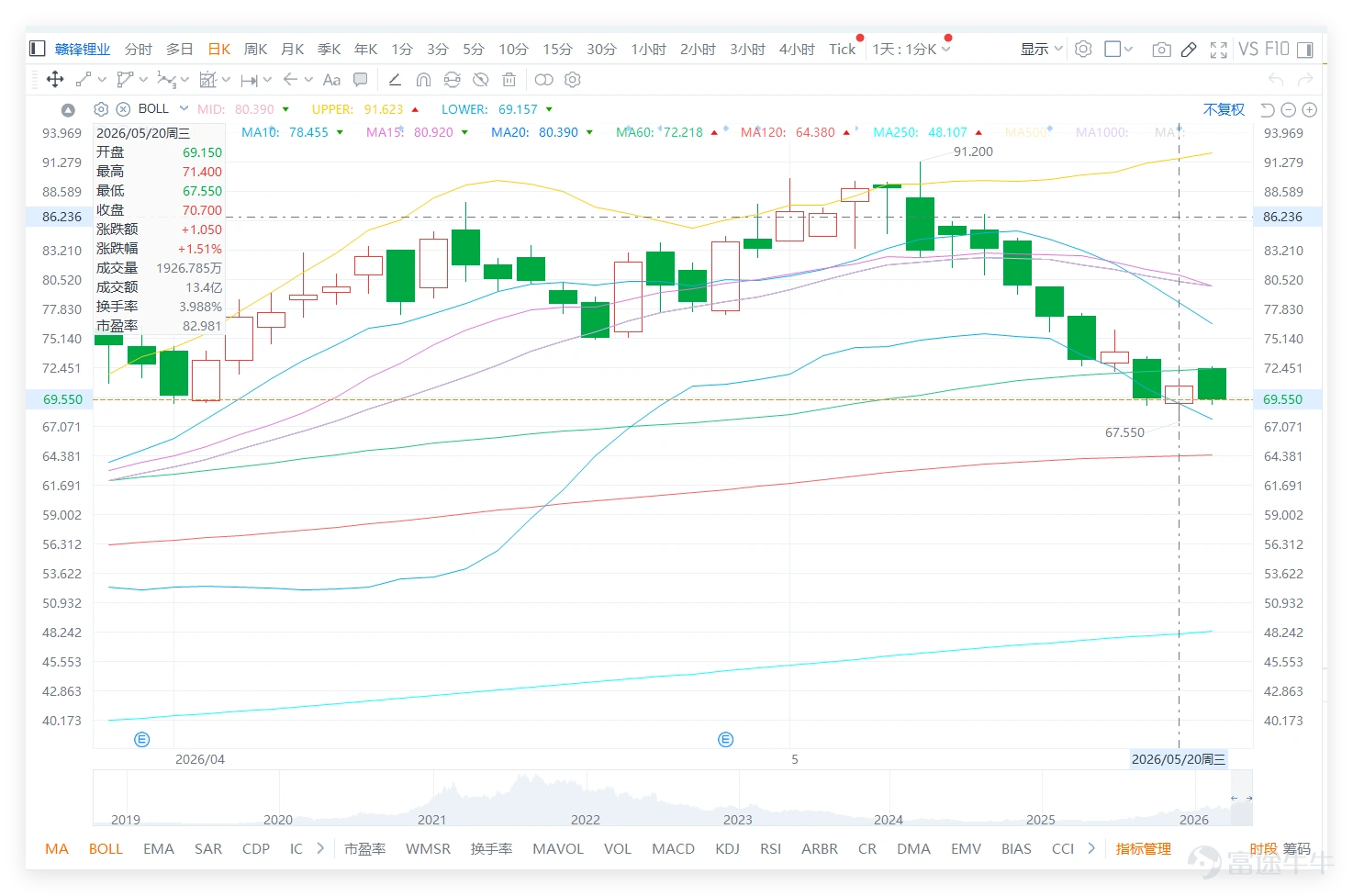Toggle MA120 line visibility arrow
Viewport: 1353px width, 896px height.
pos(846,132)
